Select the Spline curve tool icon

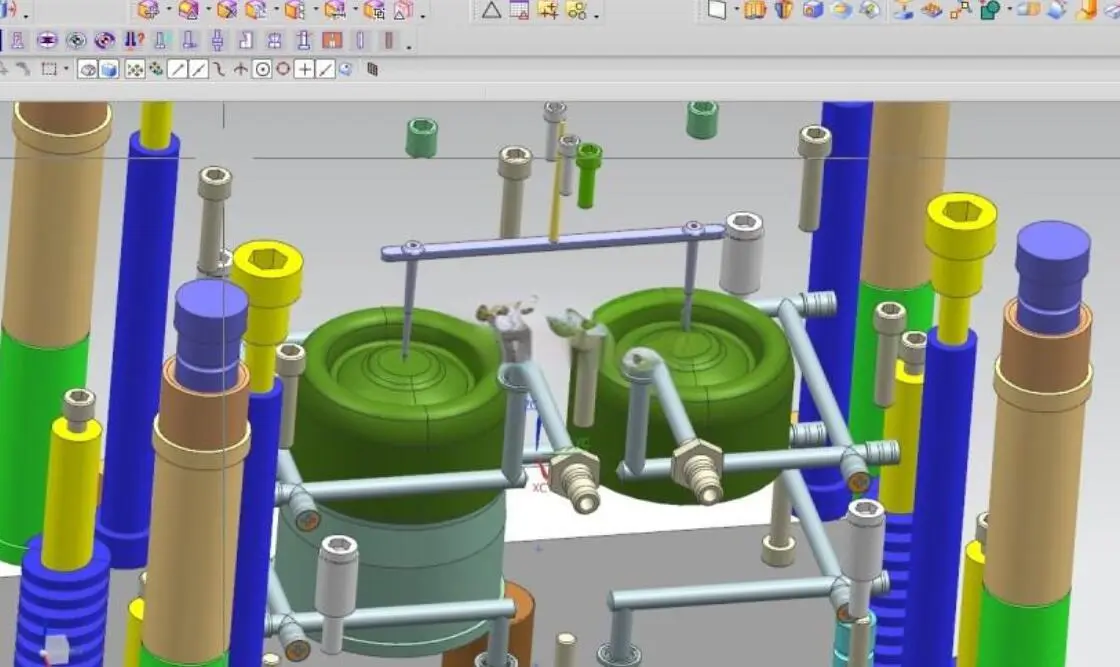click(x=218, y=70)
